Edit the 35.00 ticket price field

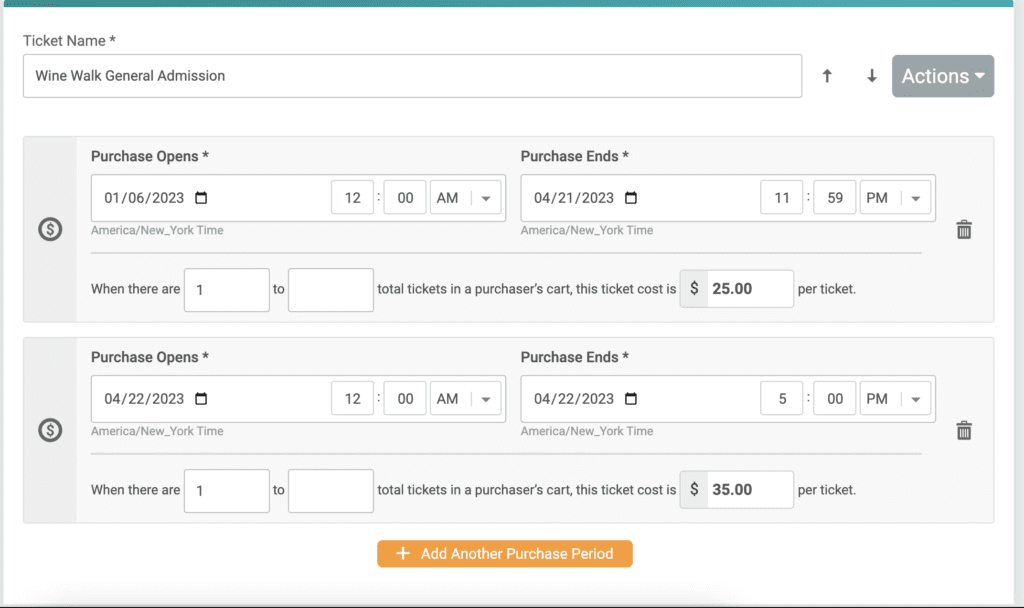(x=749, y=489)
